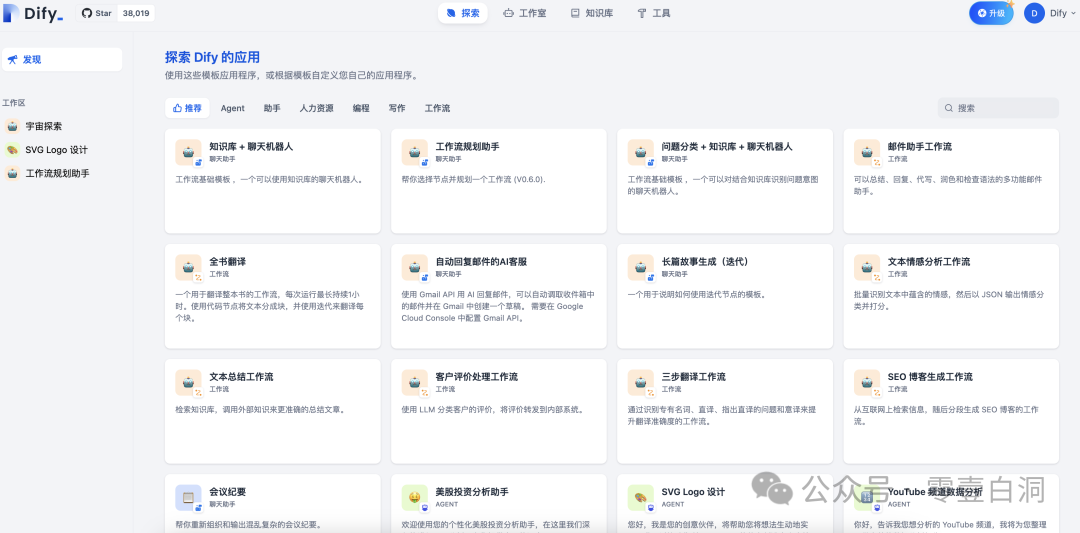Open the 工作室 tab
The height and width of the screenshot is (533, 1080).
(525, 13)
